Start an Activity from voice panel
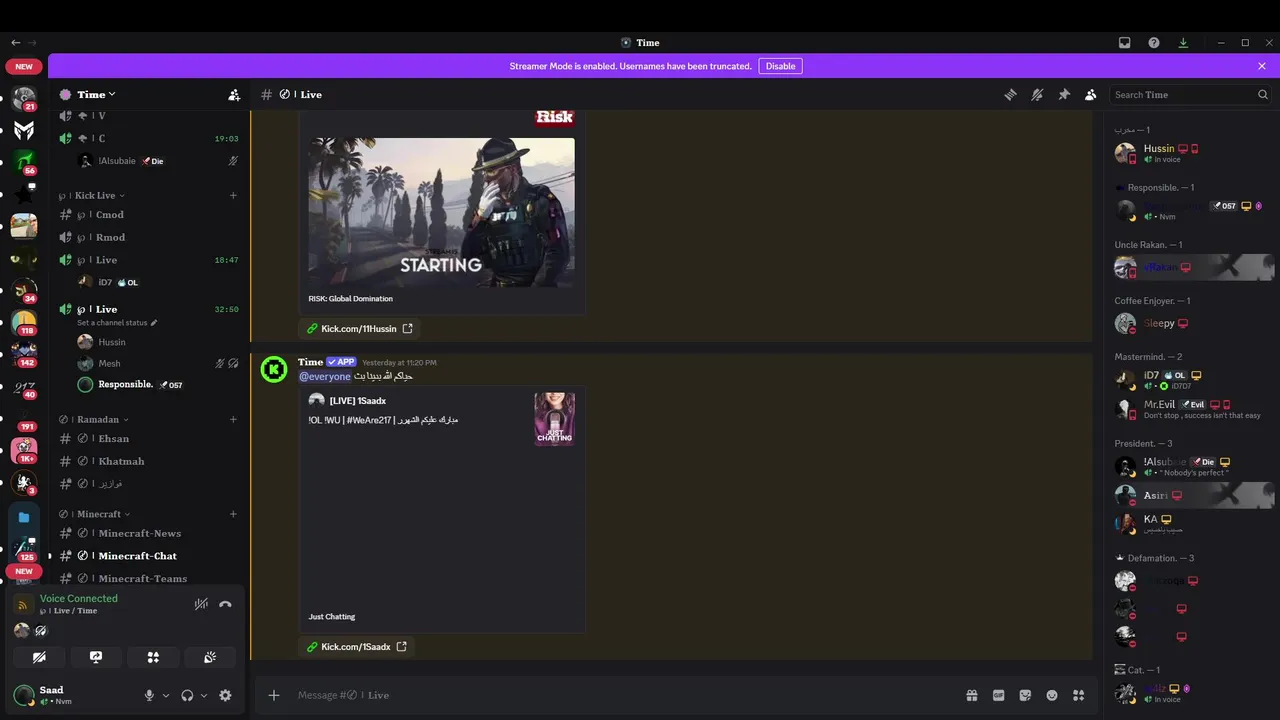Image resolution: width=1280 pixels, height=720 pixels. (x=153, y=657)
